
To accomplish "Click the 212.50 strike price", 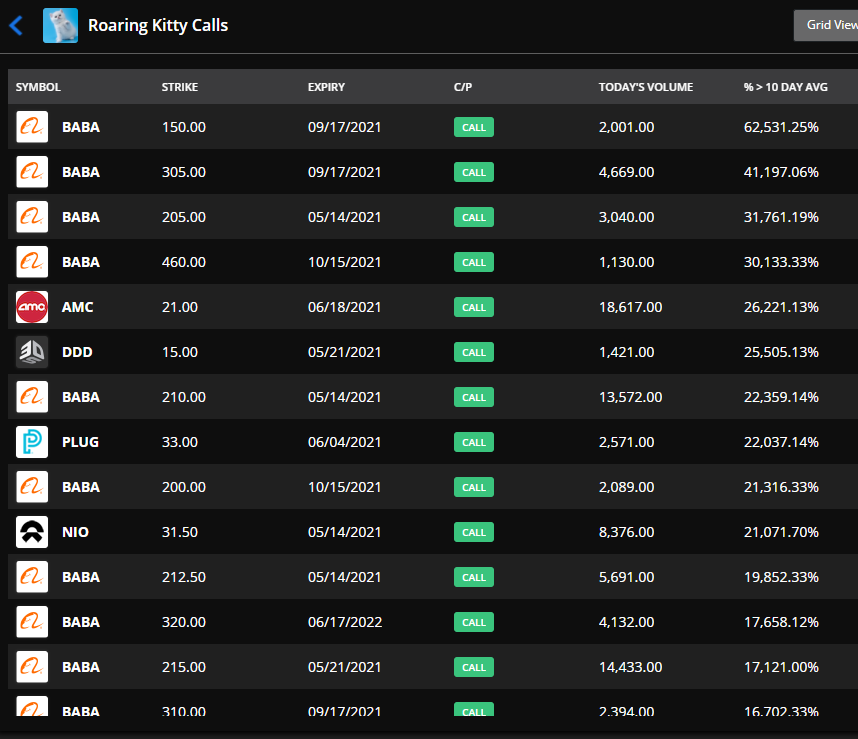I will tap(183, 577).
